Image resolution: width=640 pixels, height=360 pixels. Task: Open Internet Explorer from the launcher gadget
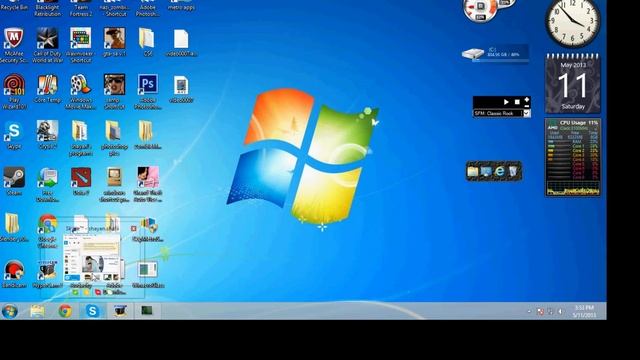[x=500, y=171]
